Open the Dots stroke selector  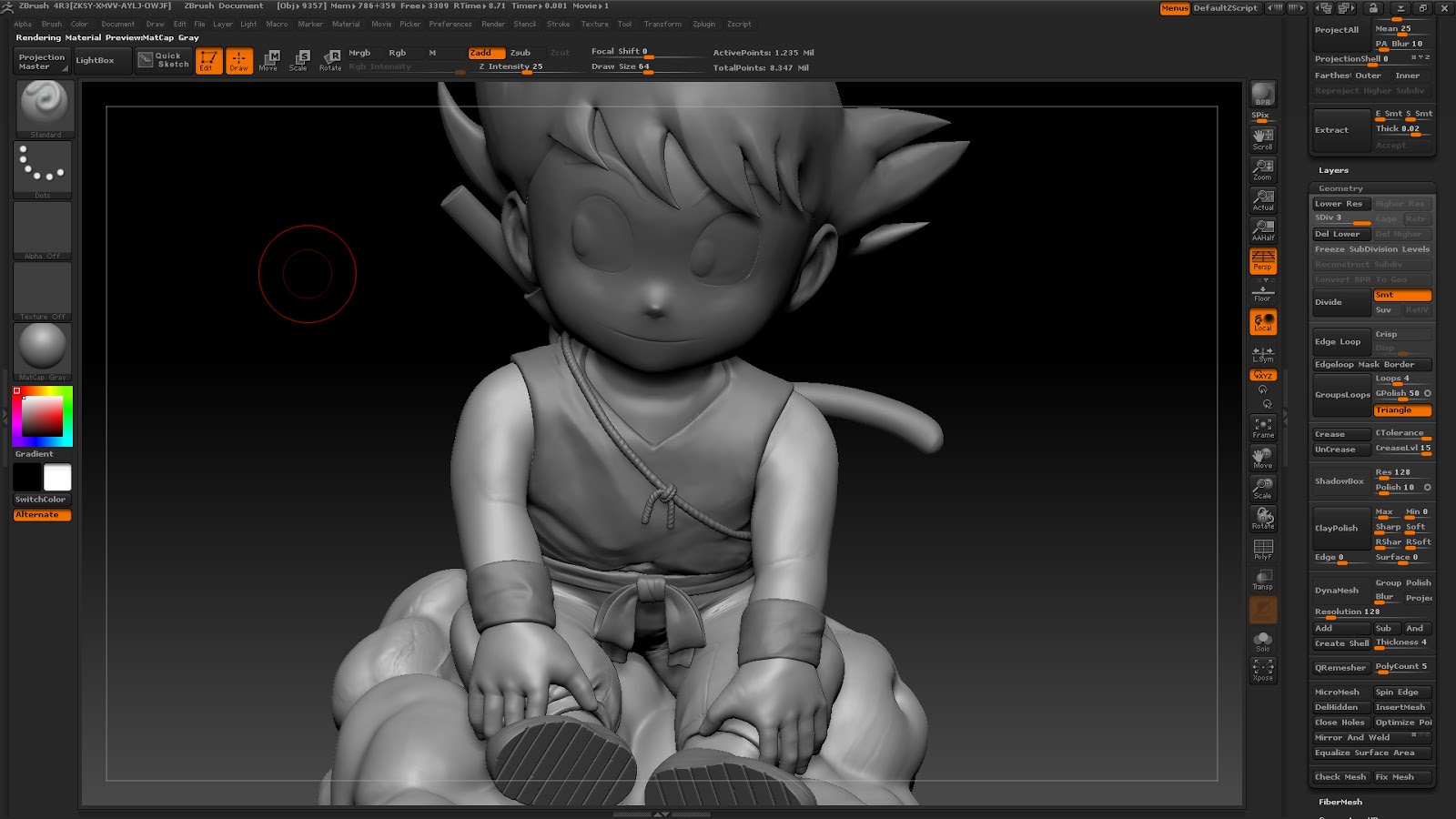pyautogui.click(x=43, y=169)
